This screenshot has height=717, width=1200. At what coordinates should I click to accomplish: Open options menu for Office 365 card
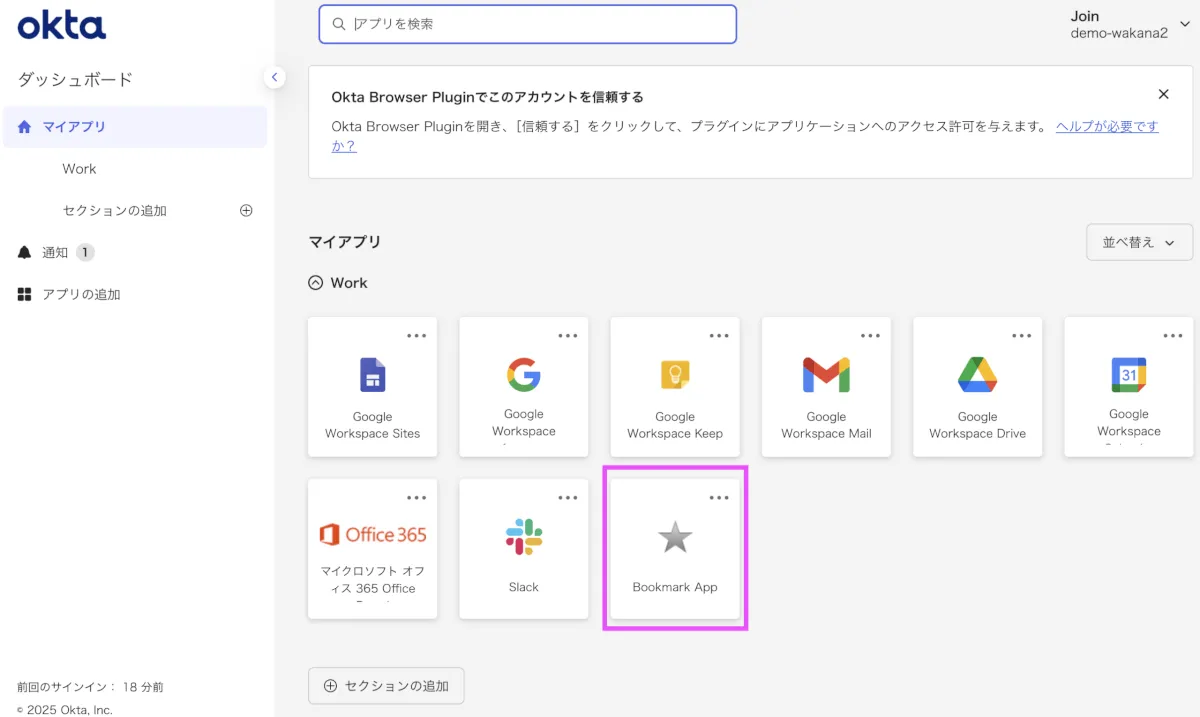pos(416,498)
